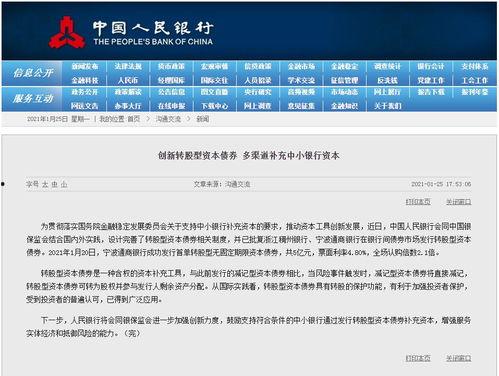Open 关于我们 menu item
This screenshot has height=376, width=499.
pos(388,106)
